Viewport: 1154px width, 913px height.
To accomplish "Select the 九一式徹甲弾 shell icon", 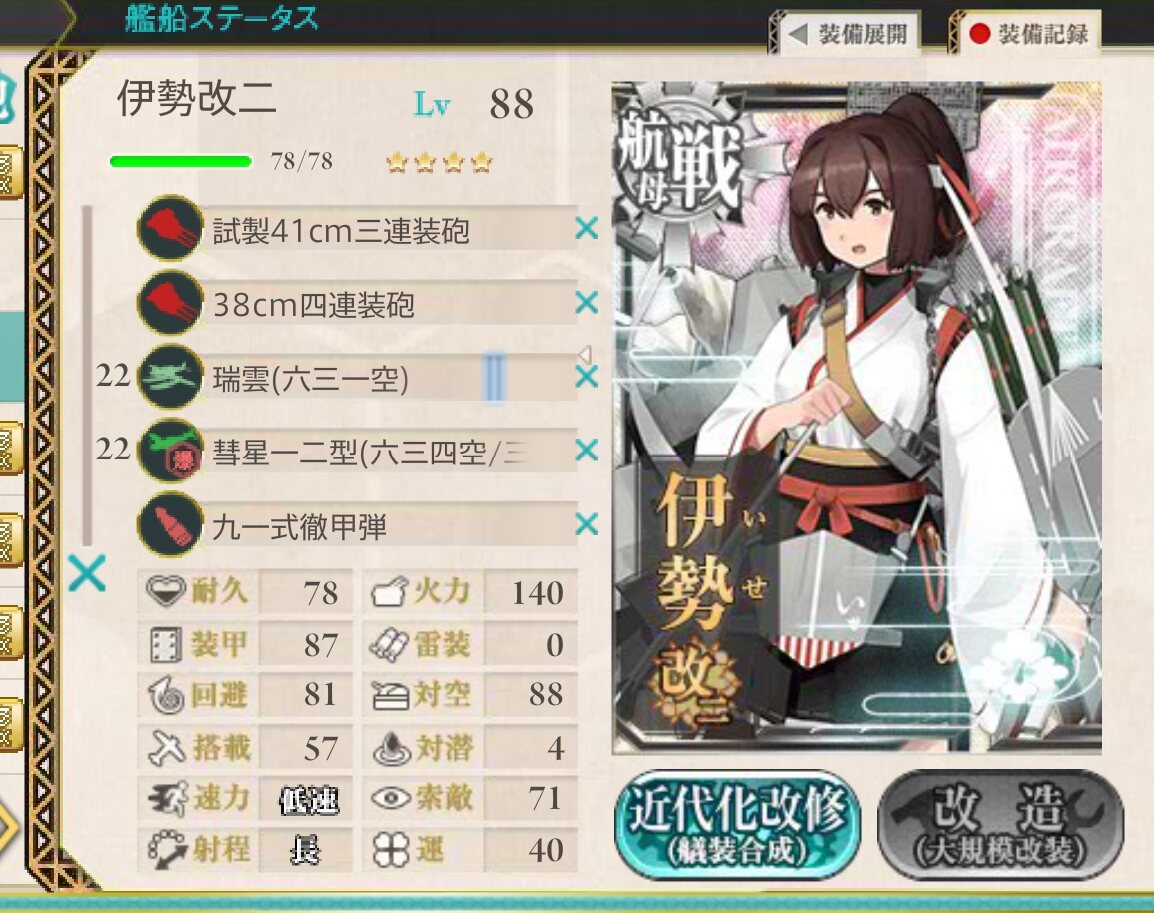I will pos(170,525).
